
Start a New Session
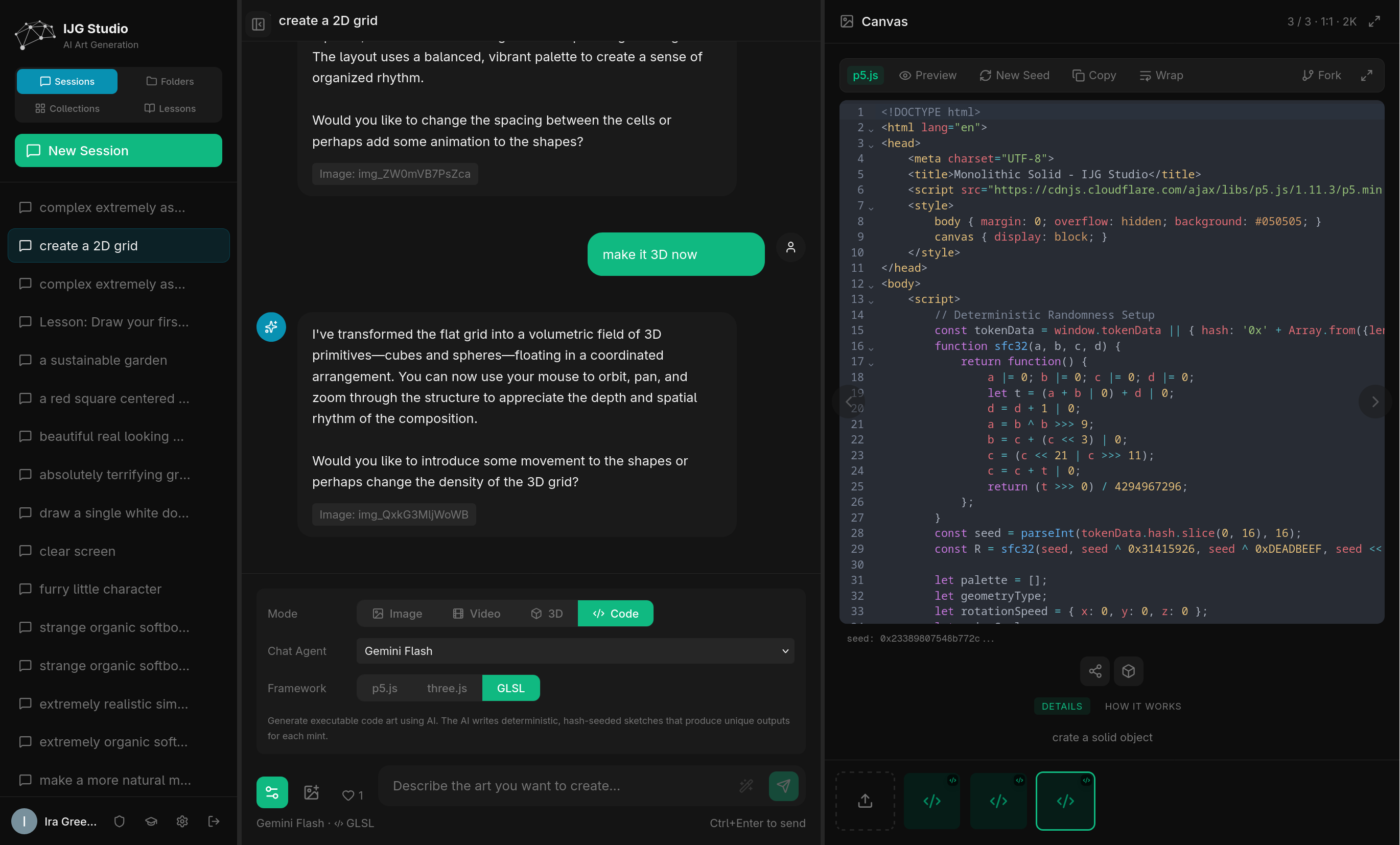pos(118,151)
